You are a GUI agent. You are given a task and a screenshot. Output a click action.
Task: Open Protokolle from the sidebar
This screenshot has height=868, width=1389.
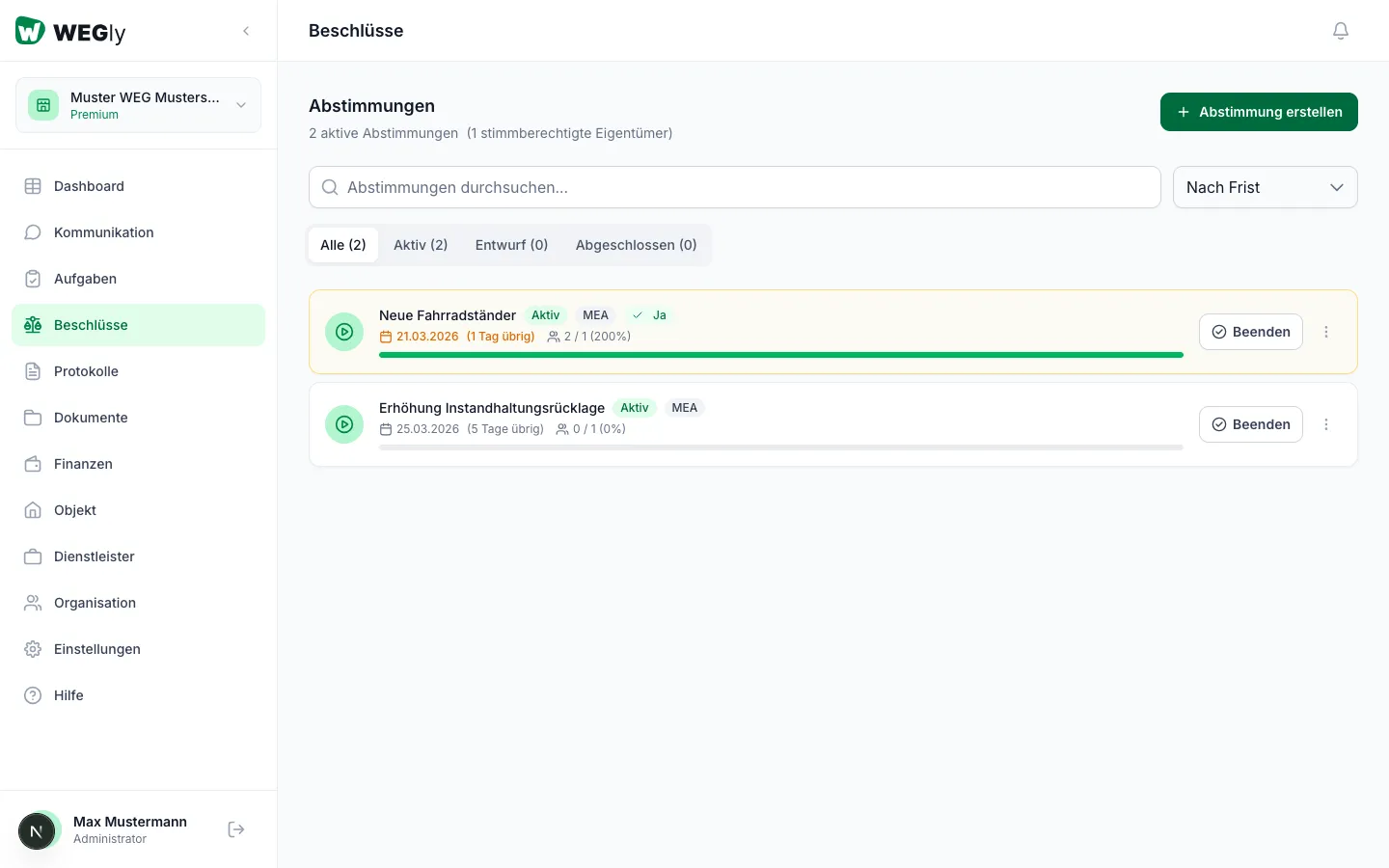point(86,371)
